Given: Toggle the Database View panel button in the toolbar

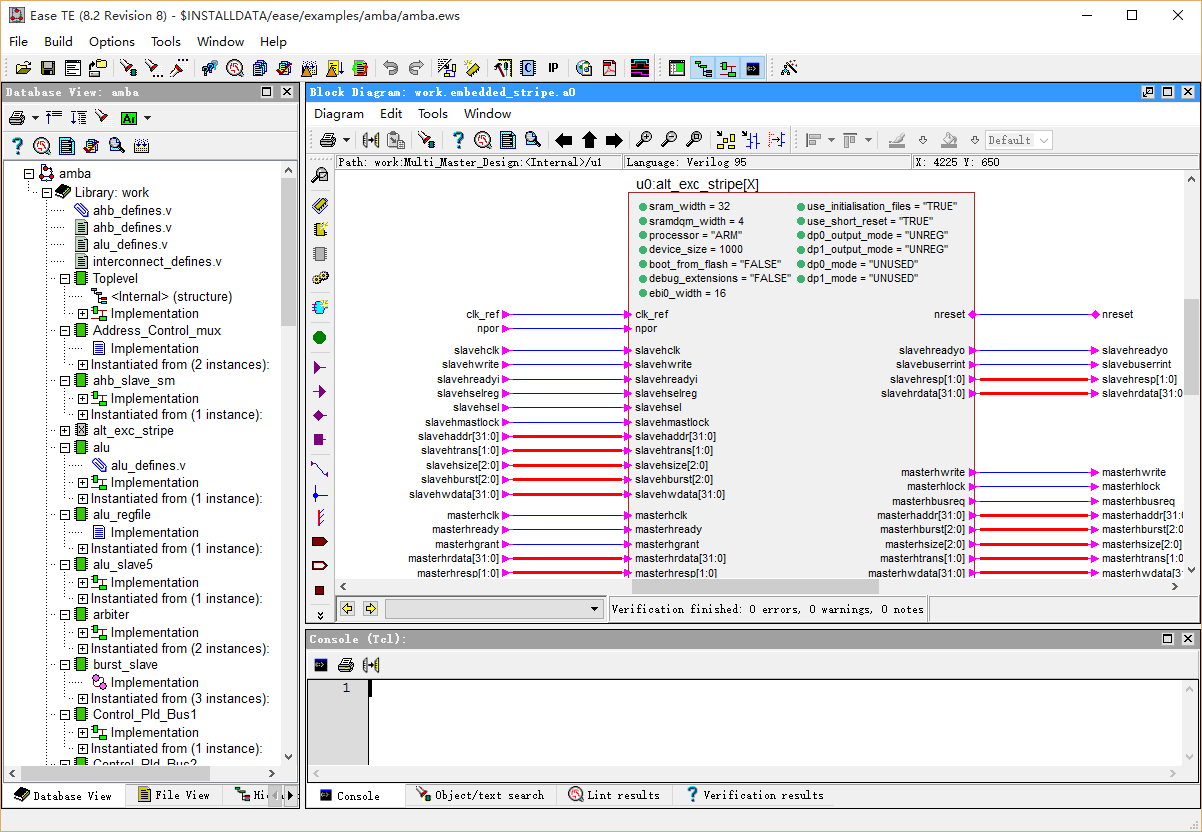Looking at the screenshot, I should click(677, 68).
